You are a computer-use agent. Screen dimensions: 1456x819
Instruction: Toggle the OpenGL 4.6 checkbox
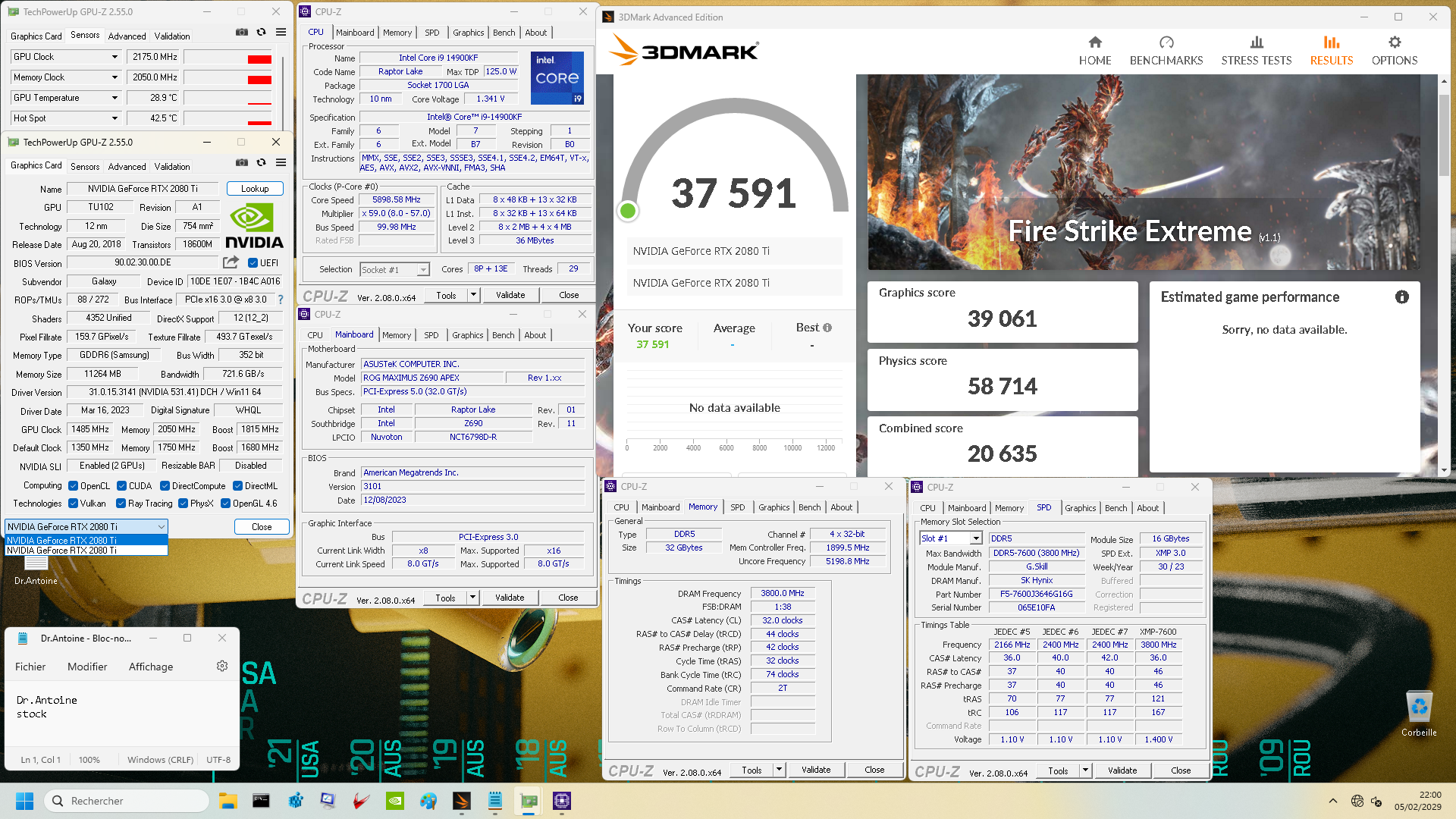(x=225, y=504)
